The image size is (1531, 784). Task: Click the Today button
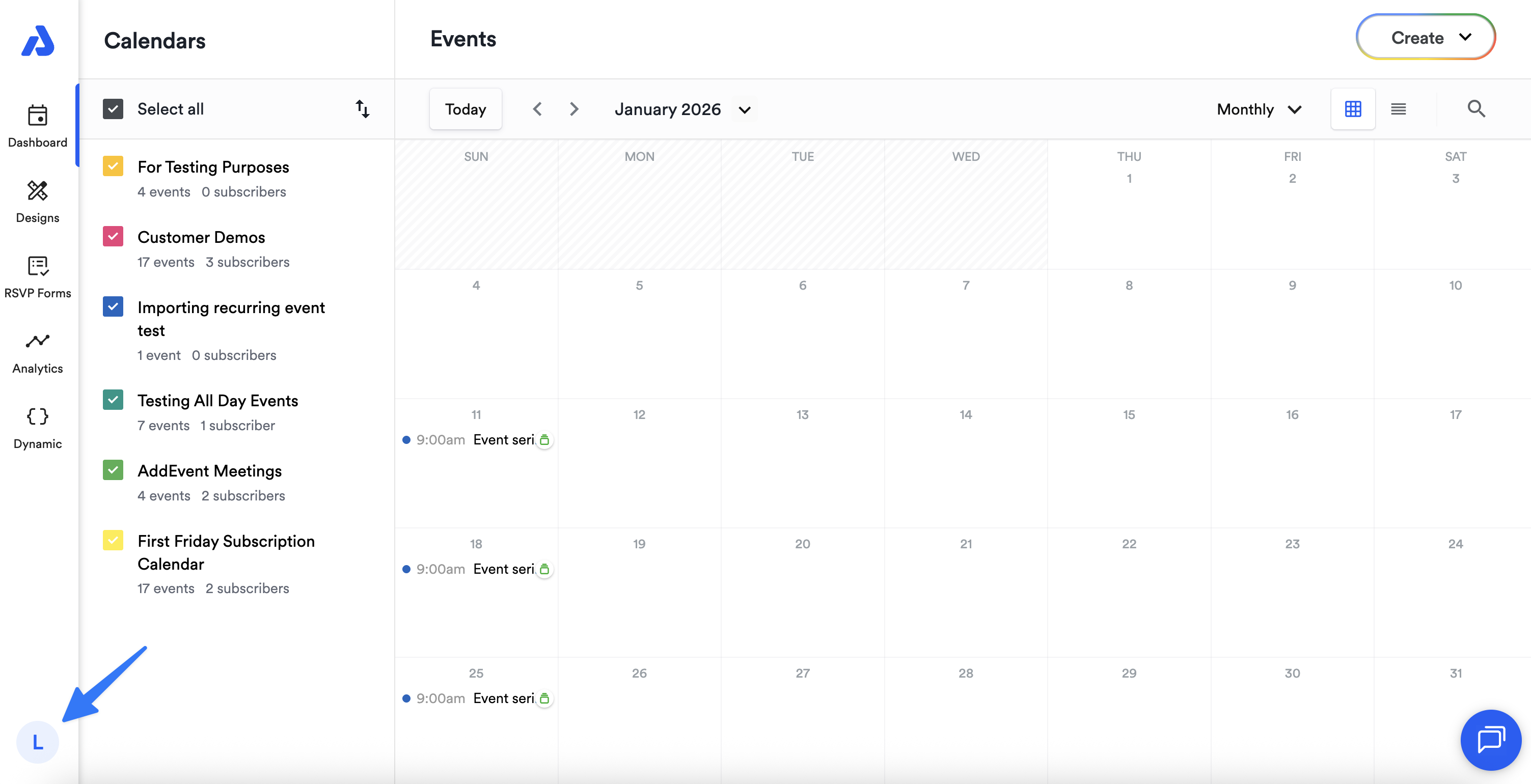466,109
